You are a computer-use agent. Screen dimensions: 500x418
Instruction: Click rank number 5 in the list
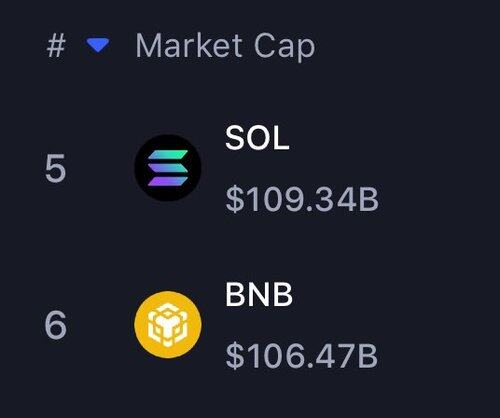[55, 168]
